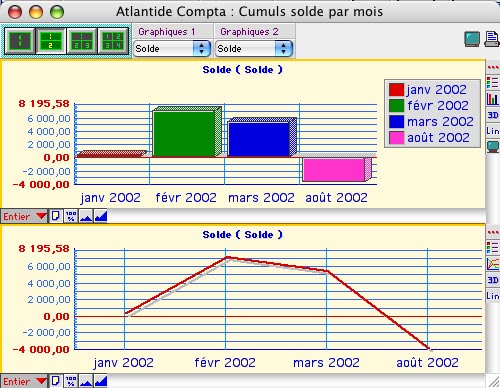Click the 8 195,58 value on top chart axis
Viewport: 500px width, 388px height.
tap(44, 104)
